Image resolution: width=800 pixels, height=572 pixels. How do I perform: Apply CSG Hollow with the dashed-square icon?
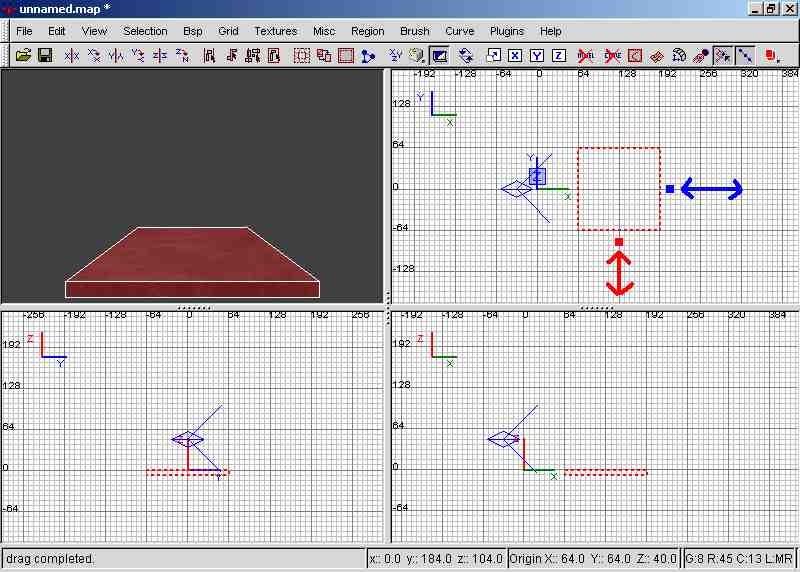(301, 56)
